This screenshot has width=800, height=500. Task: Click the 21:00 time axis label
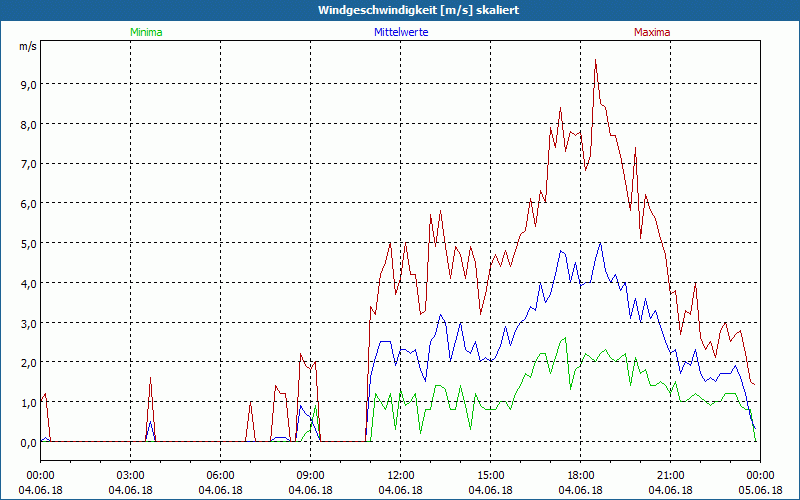point(670,476)
